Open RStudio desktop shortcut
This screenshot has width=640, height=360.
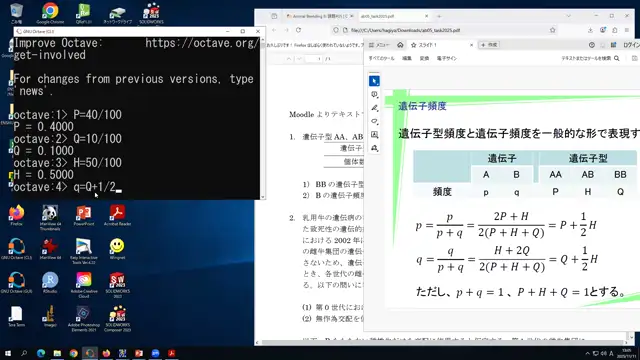[x=50, y=283]
